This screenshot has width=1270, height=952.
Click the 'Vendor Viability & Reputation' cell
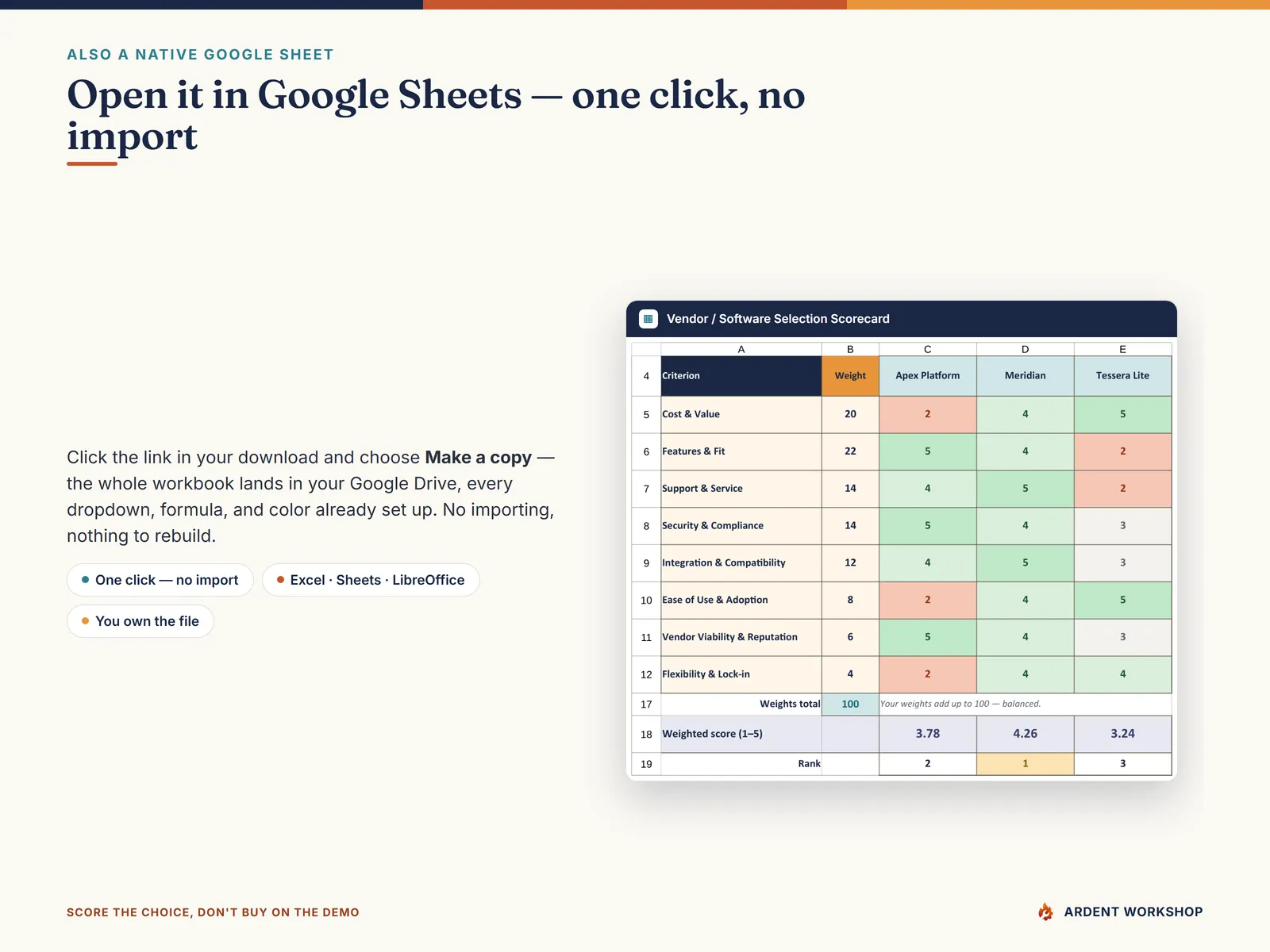[741, 637]
